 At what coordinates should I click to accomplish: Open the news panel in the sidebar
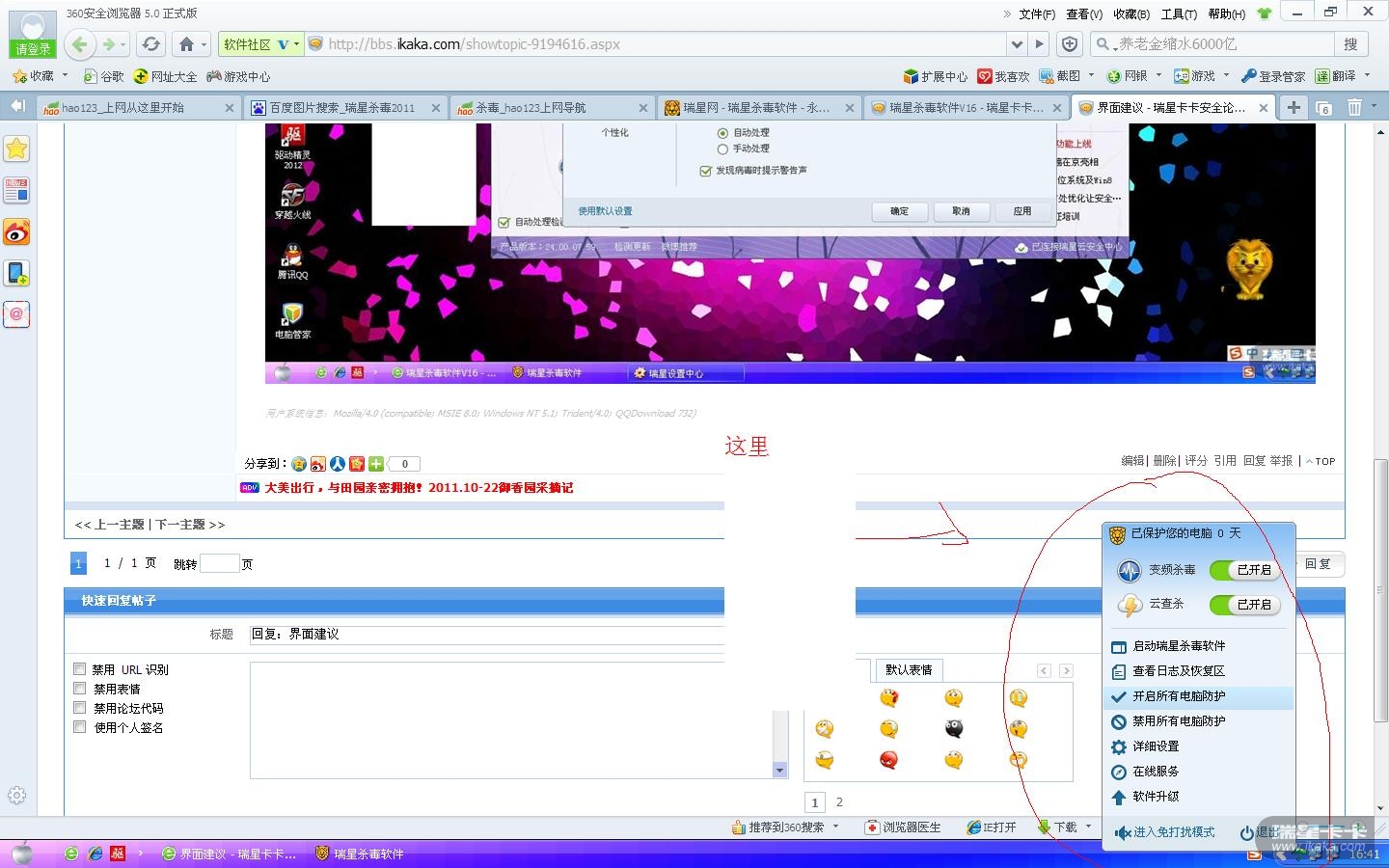click(17, 190)
